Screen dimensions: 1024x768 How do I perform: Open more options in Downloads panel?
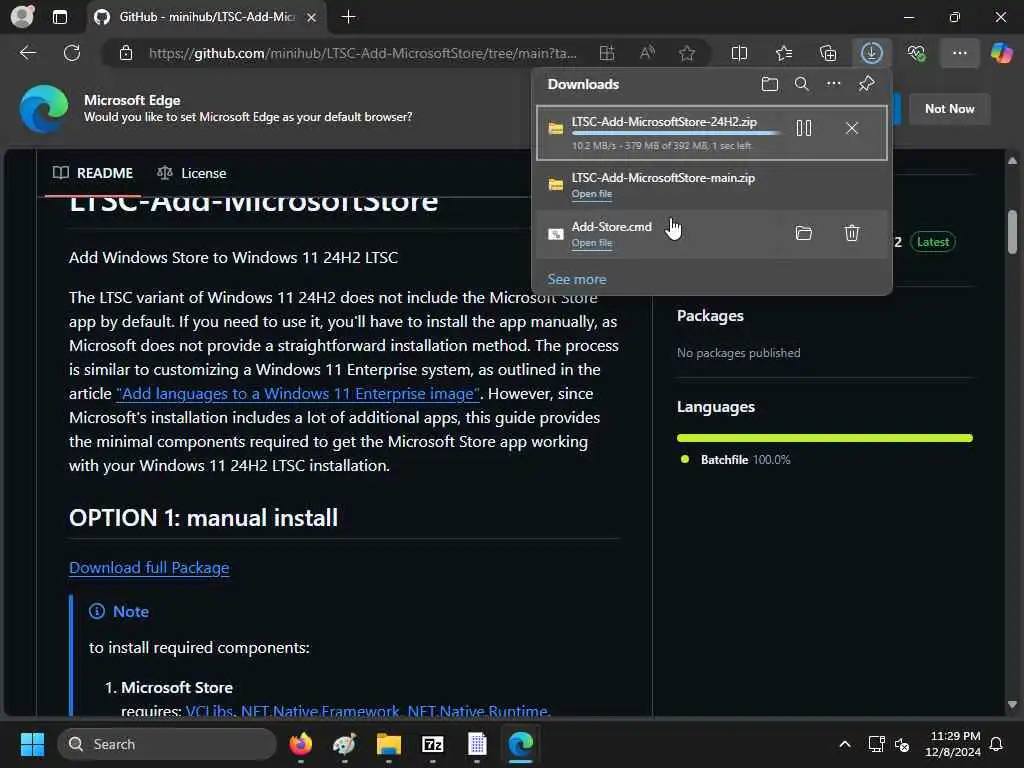point(834,84)
